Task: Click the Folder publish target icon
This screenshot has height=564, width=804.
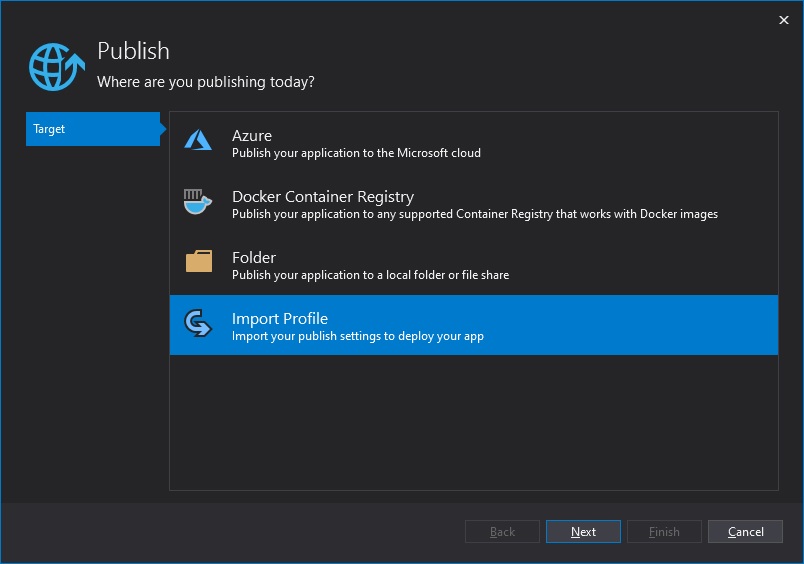Action: [x=199, y=261]
